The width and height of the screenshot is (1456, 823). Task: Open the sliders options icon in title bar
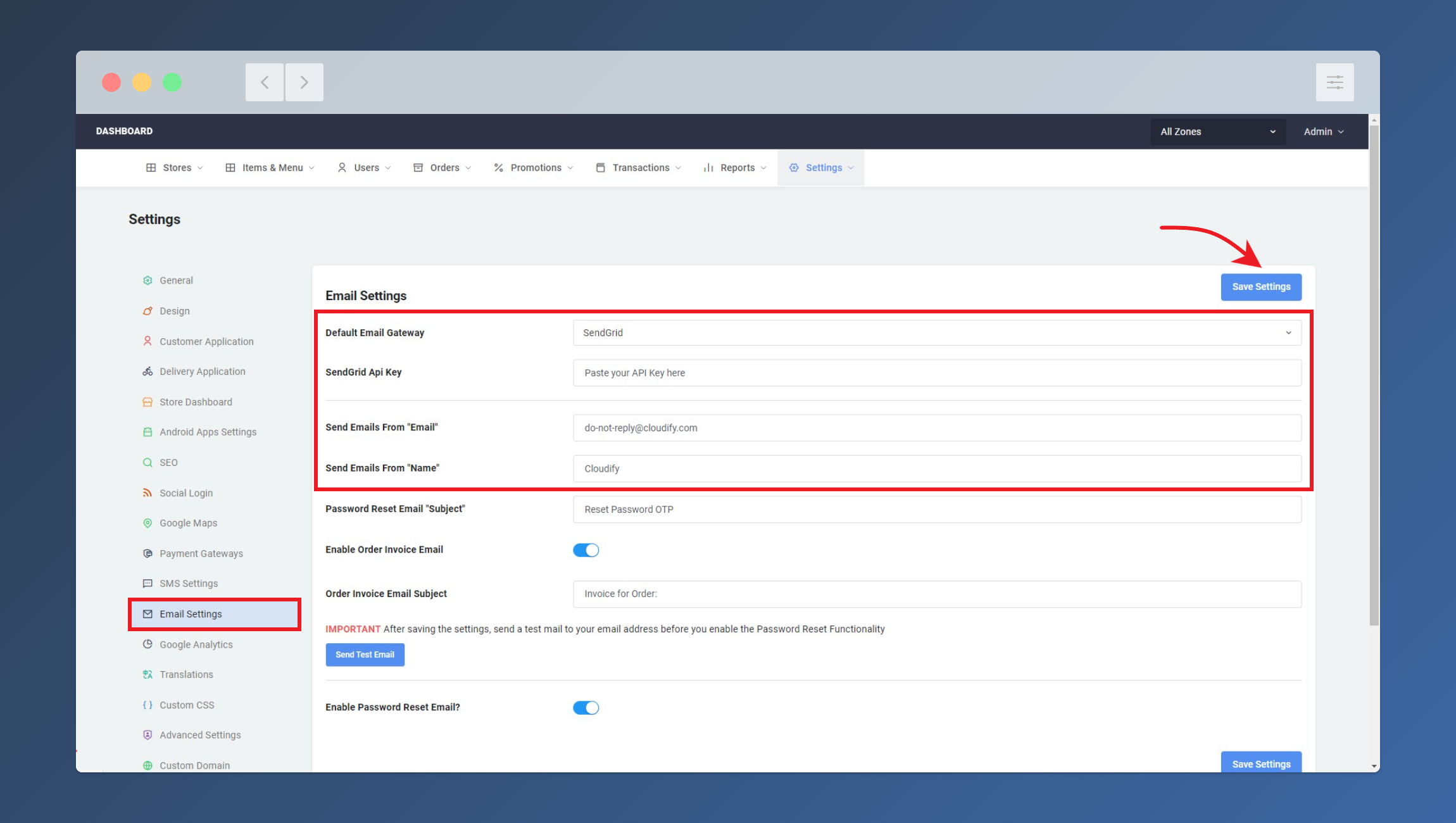click(1335, 82)
